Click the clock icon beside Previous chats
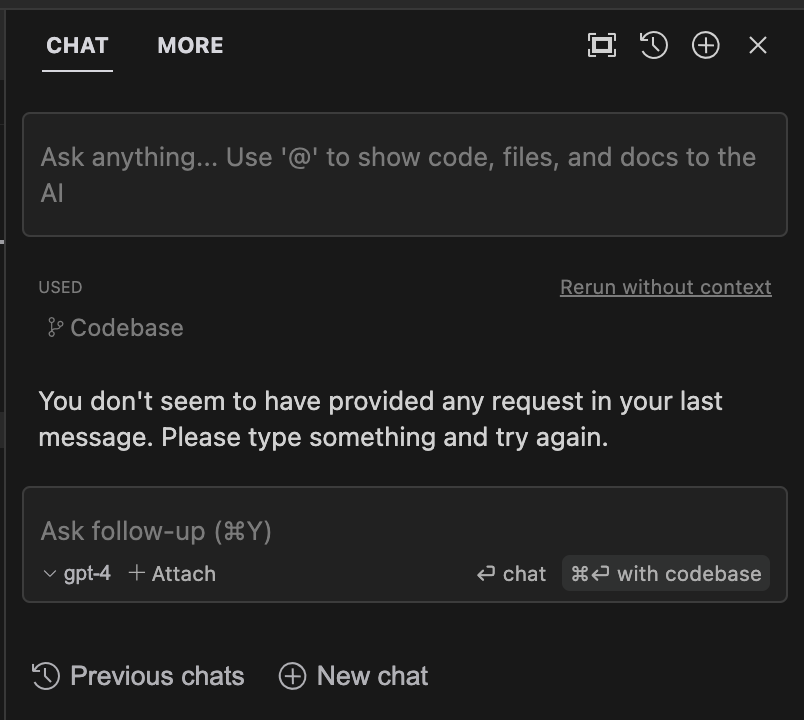 click(46, 676)
